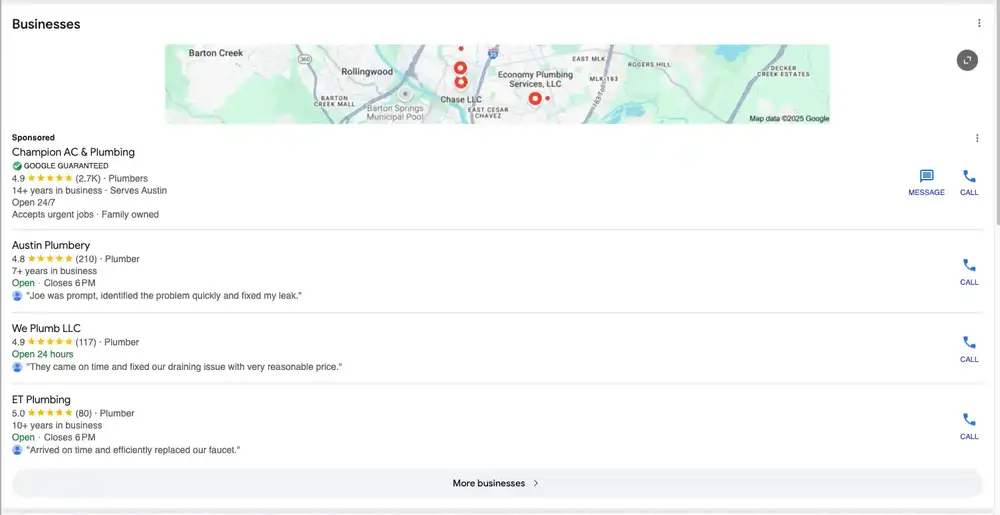Click "They came on time" review snippet

(184, 367)
